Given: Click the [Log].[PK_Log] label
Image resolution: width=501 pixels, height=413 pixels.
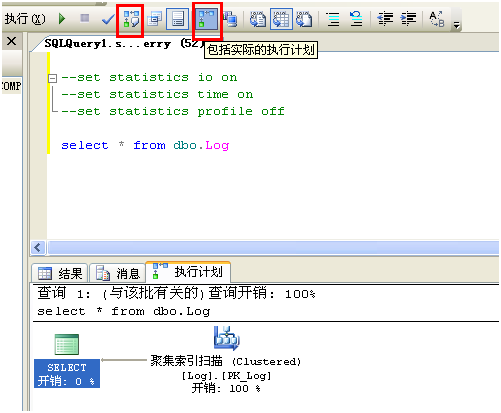Looking at the screenshot, I should click(x=226, y=376).
